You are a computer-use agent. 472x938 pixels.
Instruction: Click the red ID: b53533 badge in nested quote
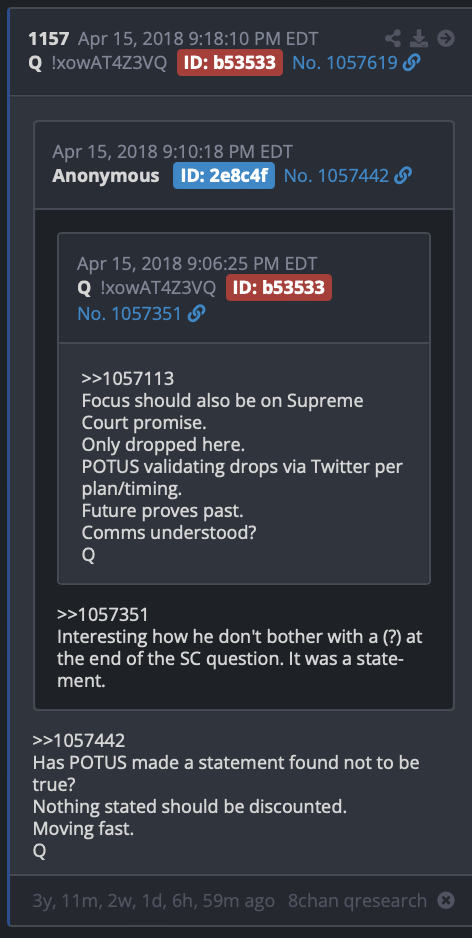pyautogui.click(x=279, y=288)
